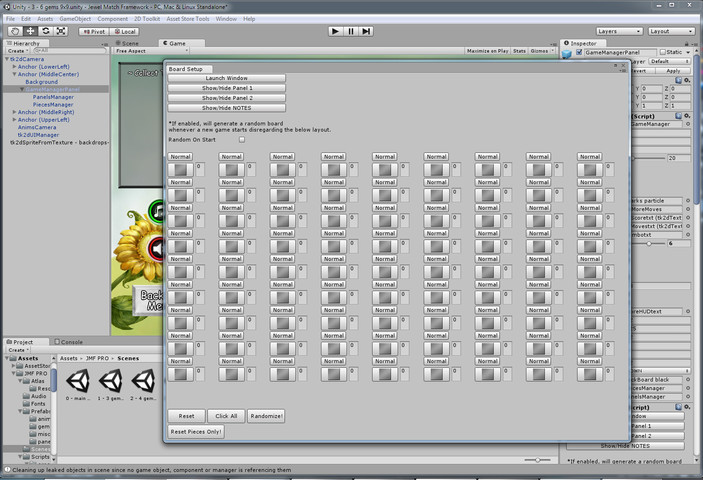Adjust the Project thumbnail size slider
The height and width of the screenshot is (480, 703).
[538, 460]
